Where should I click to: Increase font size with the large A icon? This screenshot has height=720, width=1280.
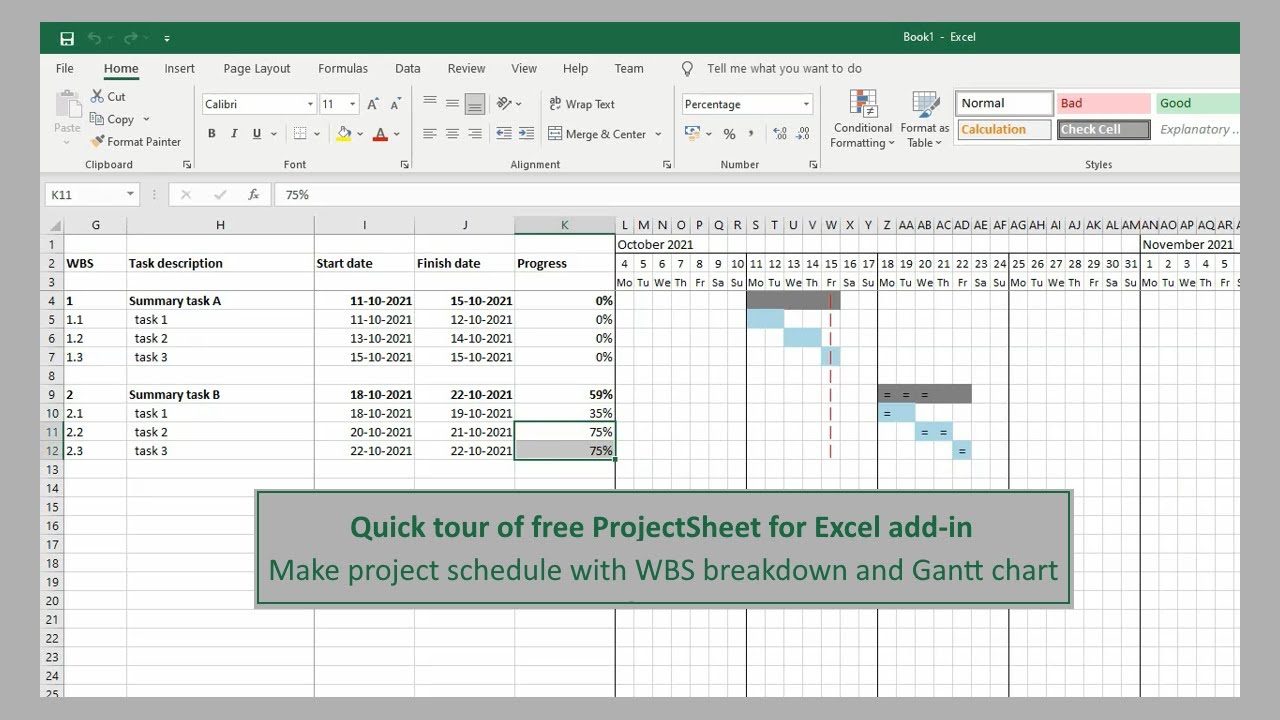(373, 104)
